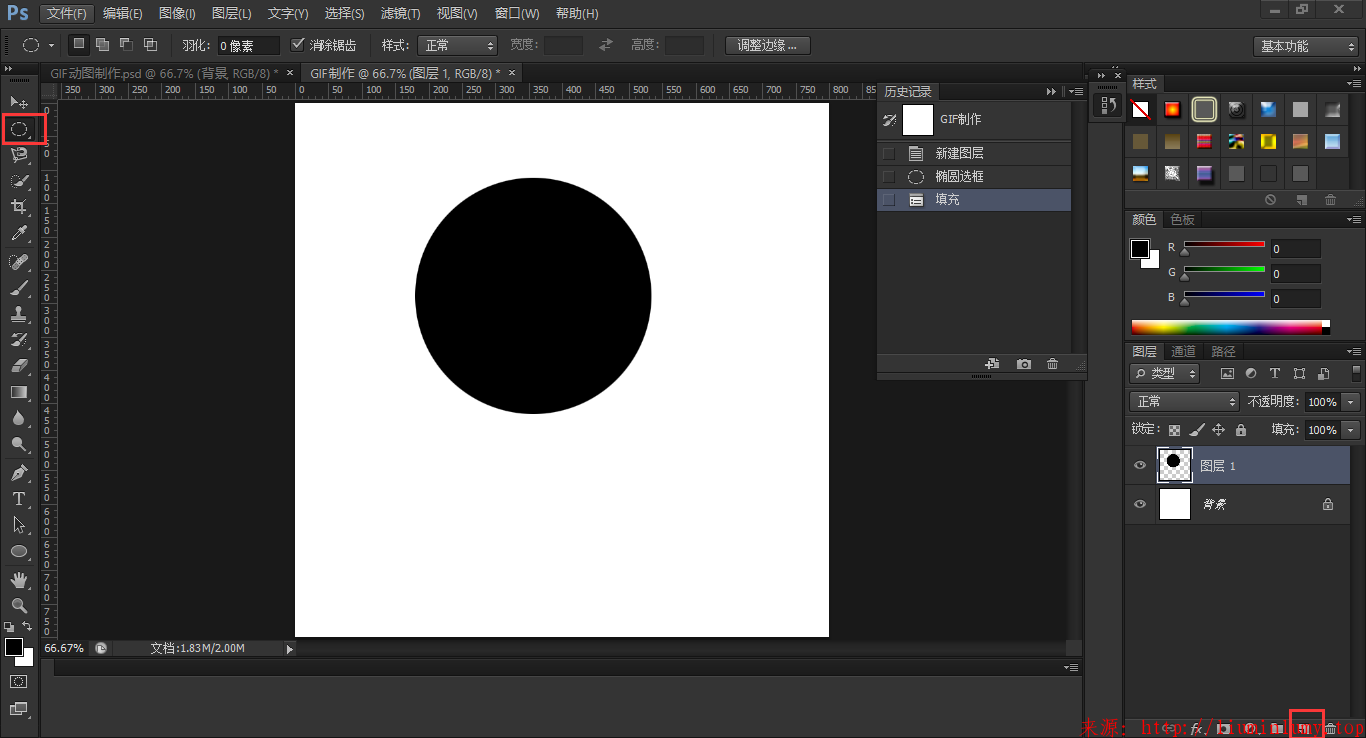The image size is (1366, 738).
Task: Click the 调整边缘 button
Action: click(x=768, y=45)
